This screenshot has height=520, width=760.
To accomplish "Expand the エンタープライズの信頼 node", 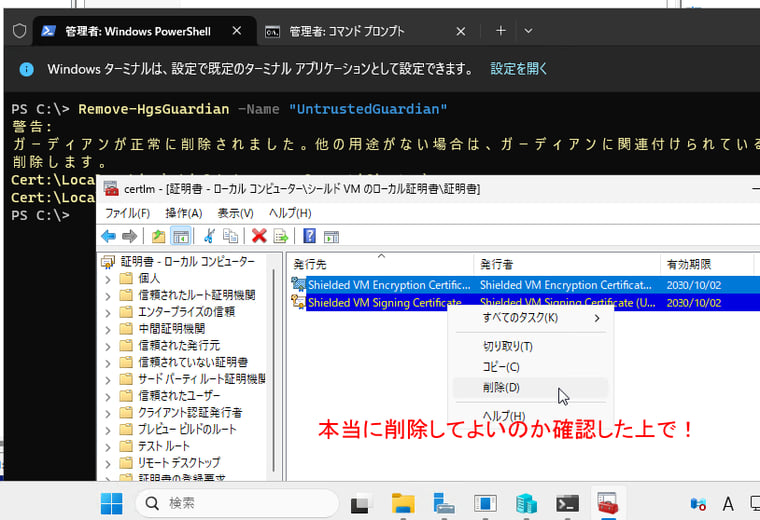I will pyautogui.click(x=108, y=313).
